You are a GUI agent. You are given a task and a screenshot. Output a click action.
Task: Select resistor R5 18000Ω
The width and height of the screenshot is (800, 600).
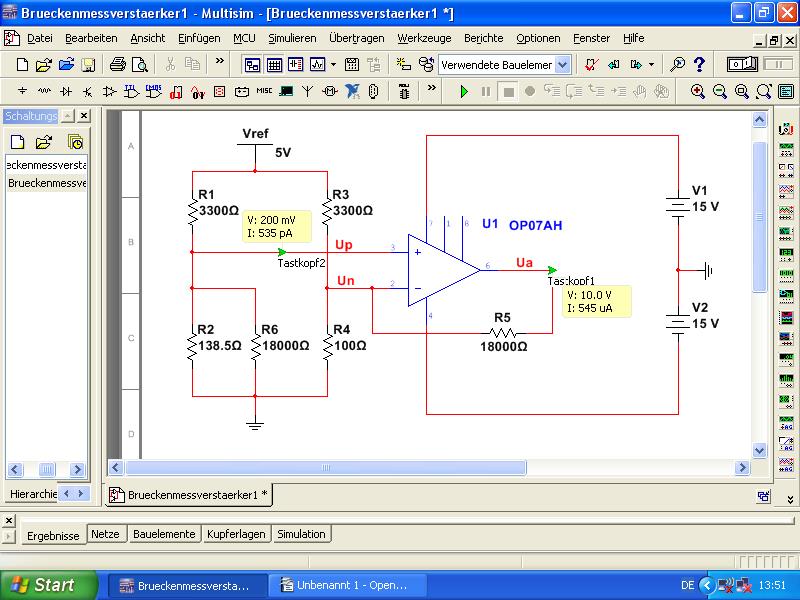click(x=503, y=333)
